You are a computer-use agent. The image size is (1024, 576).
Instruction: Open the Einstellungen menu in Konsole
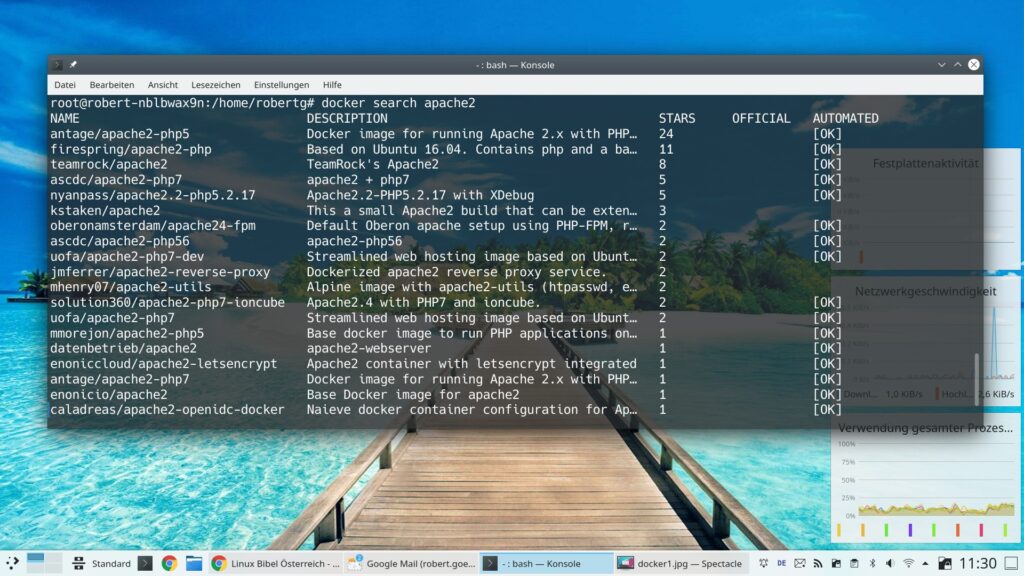point(281,85)
